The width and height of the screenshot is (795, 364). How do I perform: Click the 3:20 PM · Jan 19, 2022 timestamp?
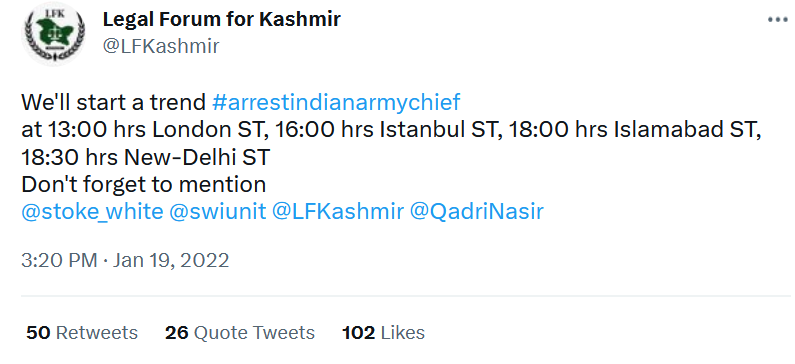(x=125, y=261)
